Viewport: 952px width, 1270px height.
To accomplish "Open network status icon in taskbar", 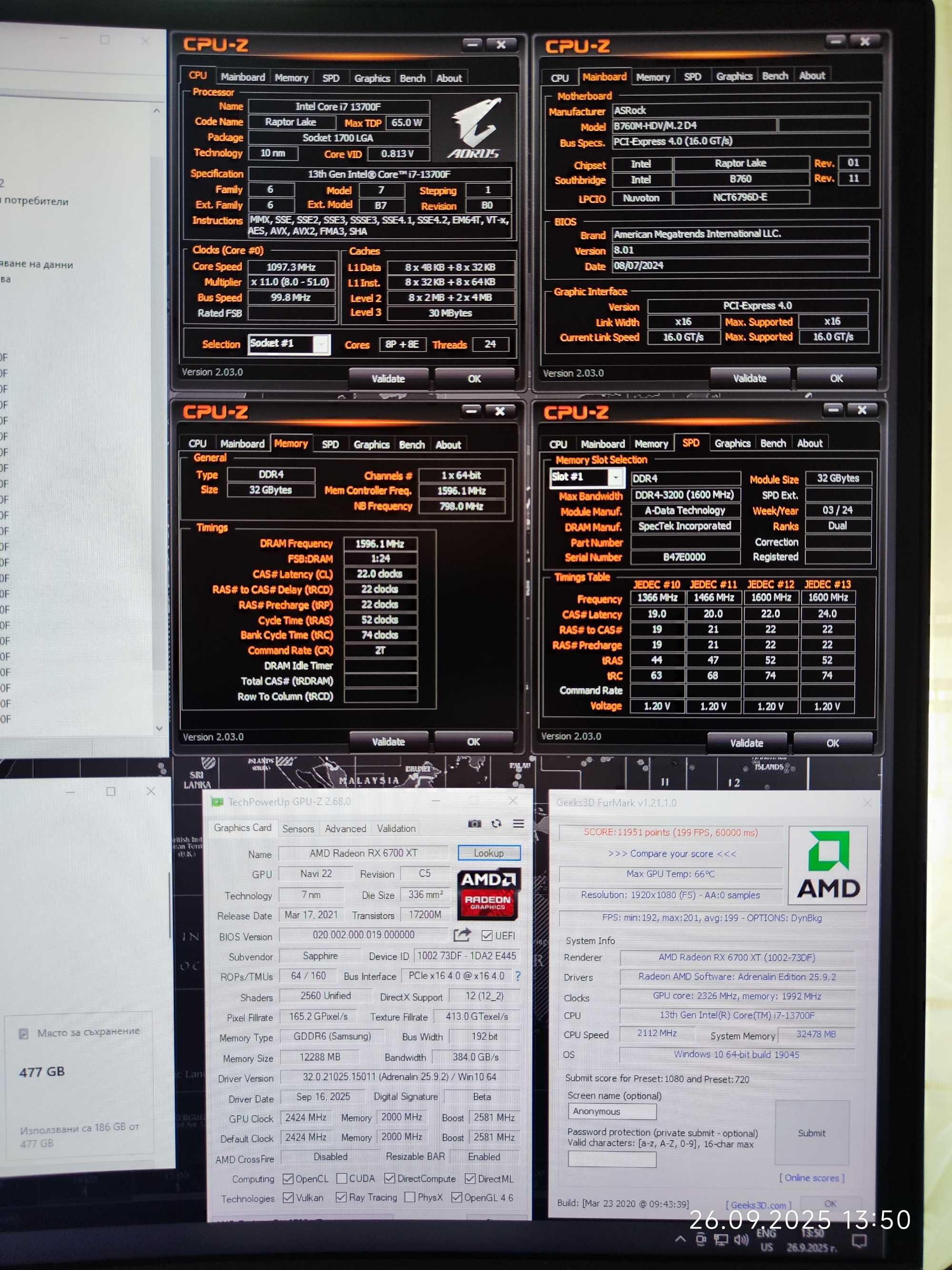I will click(721, 1239).
